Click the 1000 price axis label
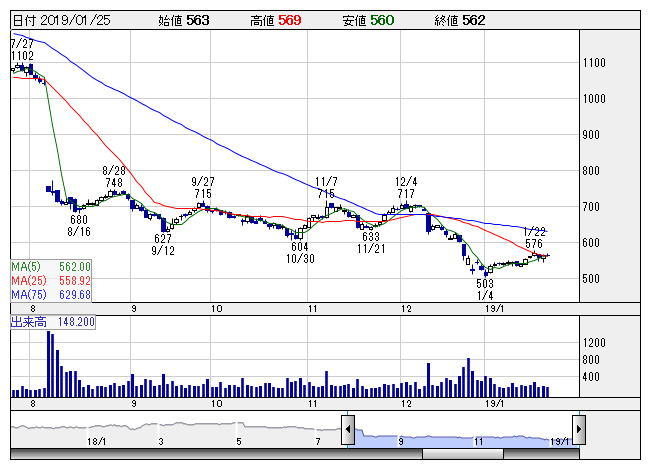652x469 pixels. (x=594, y=99)
